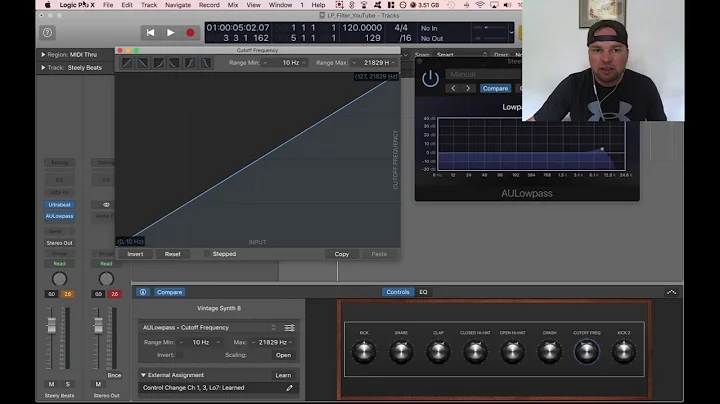Increase Range Min in Cutoff Frequency window
720x404 pixels.
tap(304, 63)
